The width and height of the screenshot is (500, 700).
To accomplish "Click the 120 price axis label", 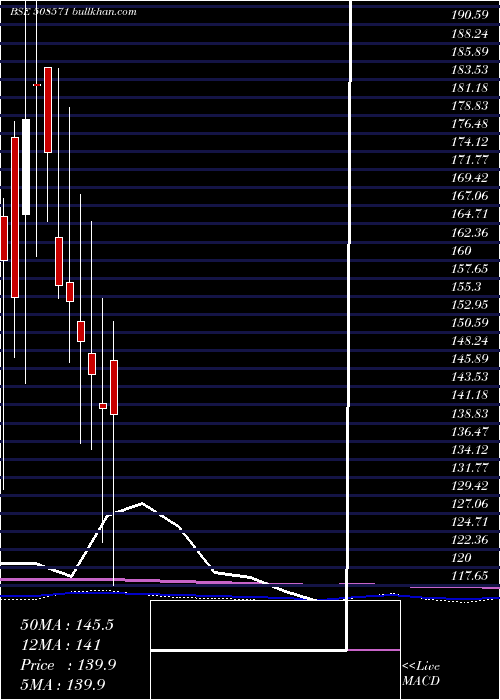I will tap(462, 558).
